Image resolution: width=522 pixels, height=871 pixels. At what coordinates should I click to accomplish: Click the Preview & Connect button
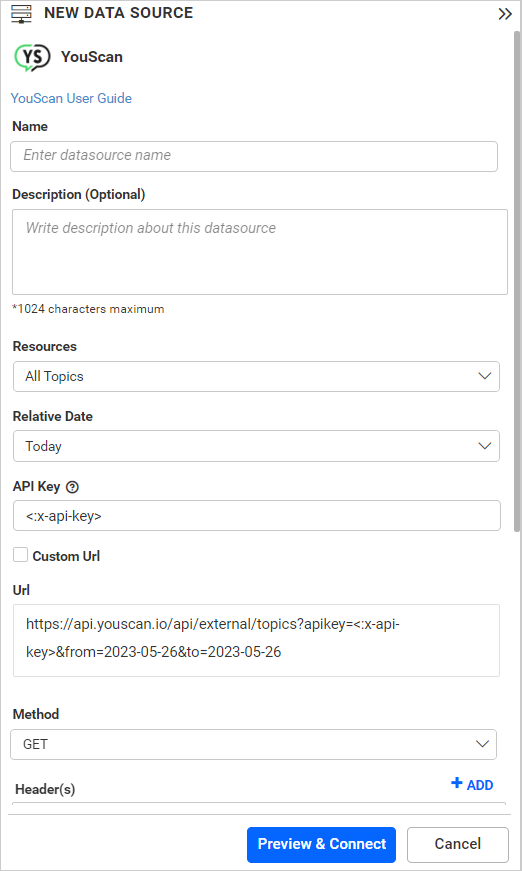322,844
